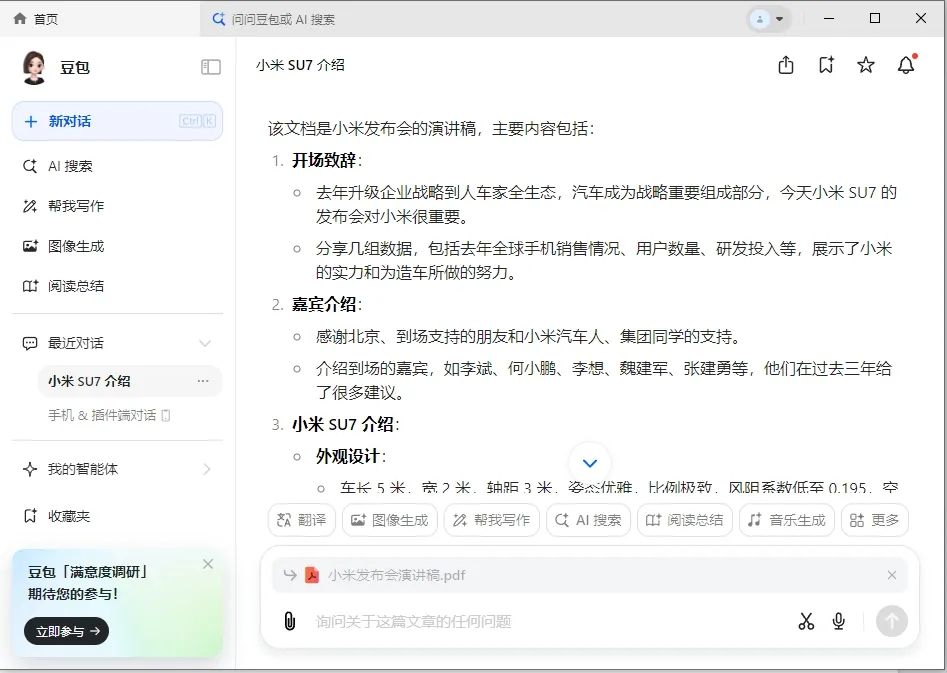Viewport: 947px width, 673px height.
Task: Click the send arrow button
Action: (892, 621)
